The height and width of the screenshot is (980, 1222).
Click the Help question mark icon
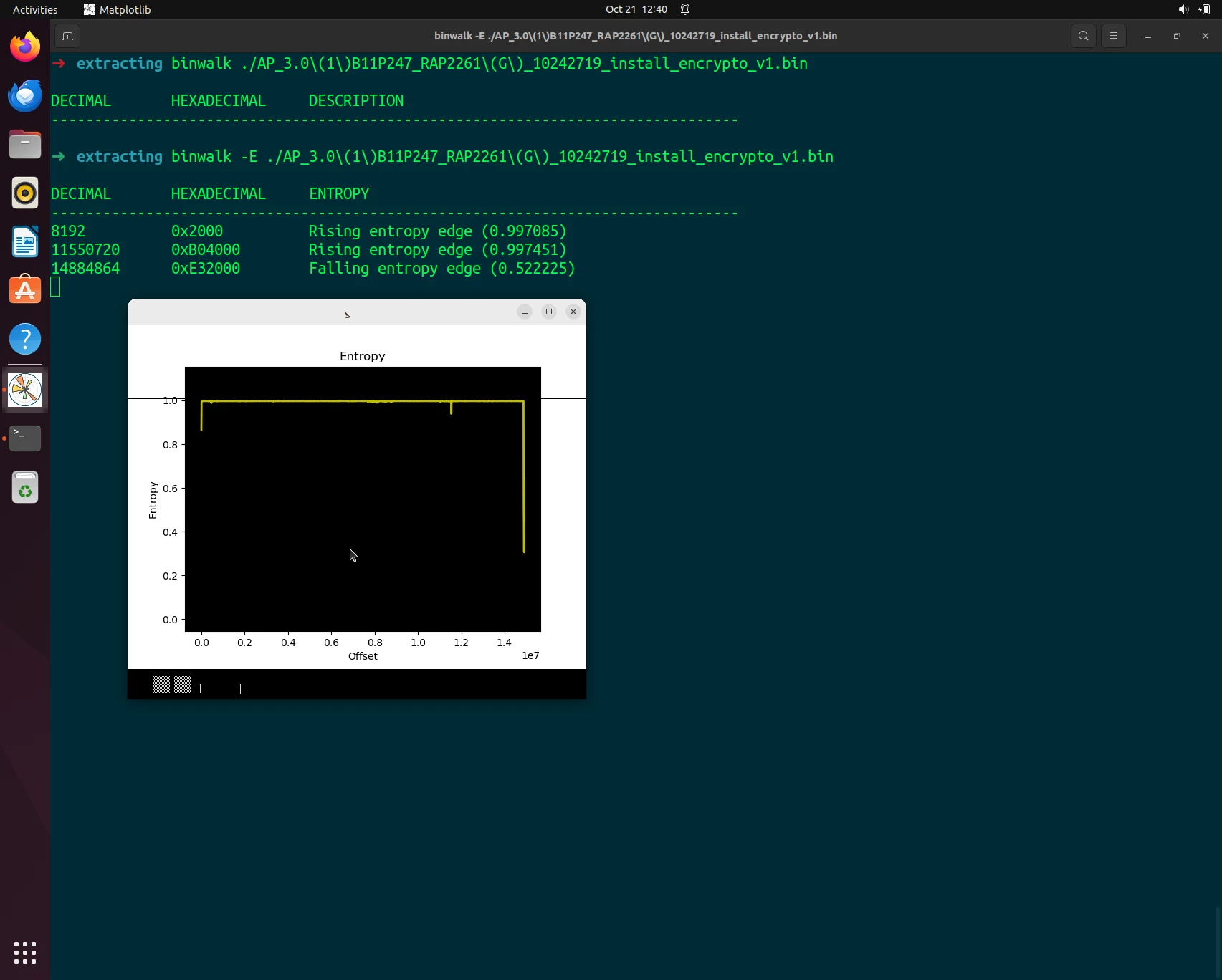(25, 340)
